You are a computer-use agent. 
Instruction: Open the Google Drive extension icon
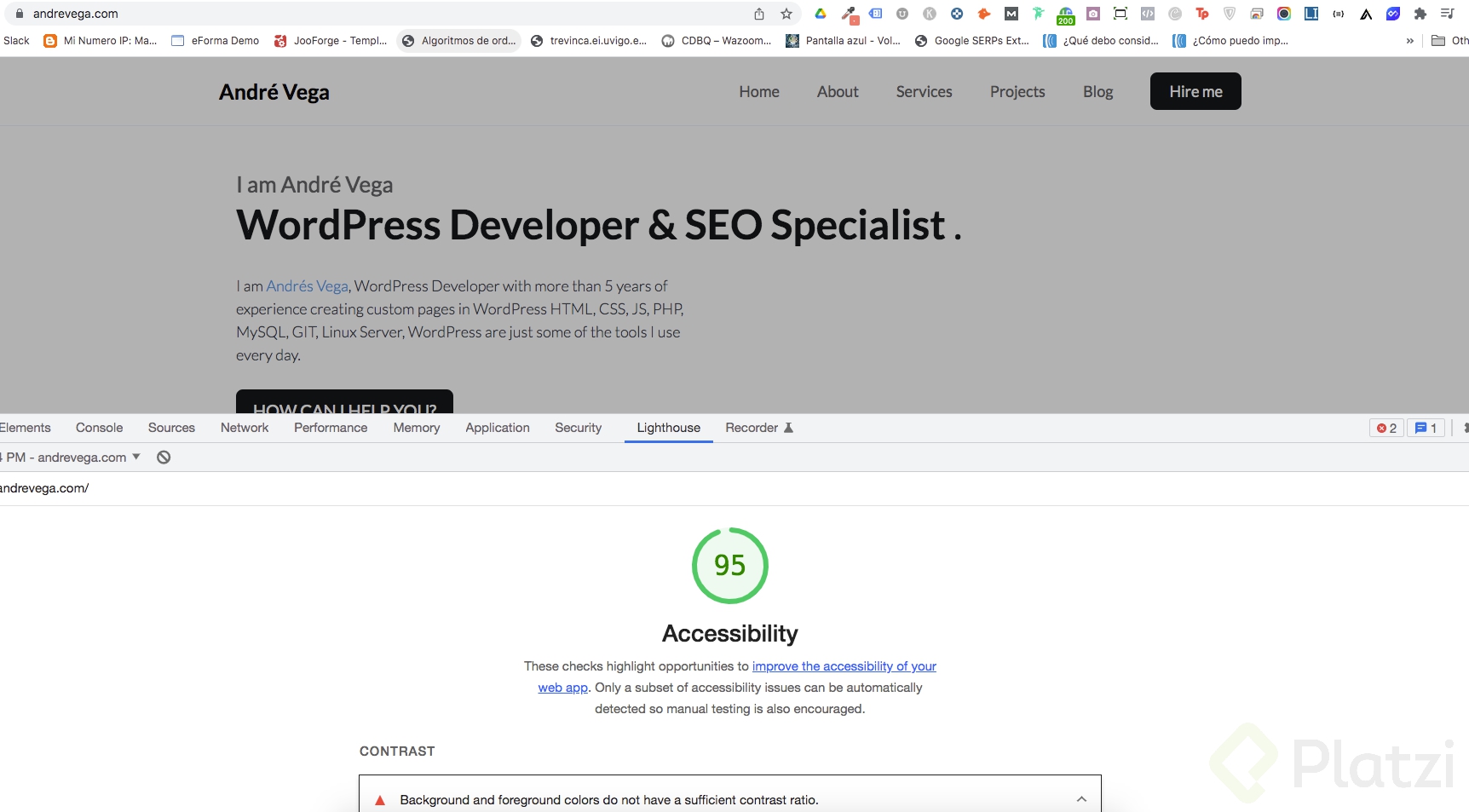(821, 14)
